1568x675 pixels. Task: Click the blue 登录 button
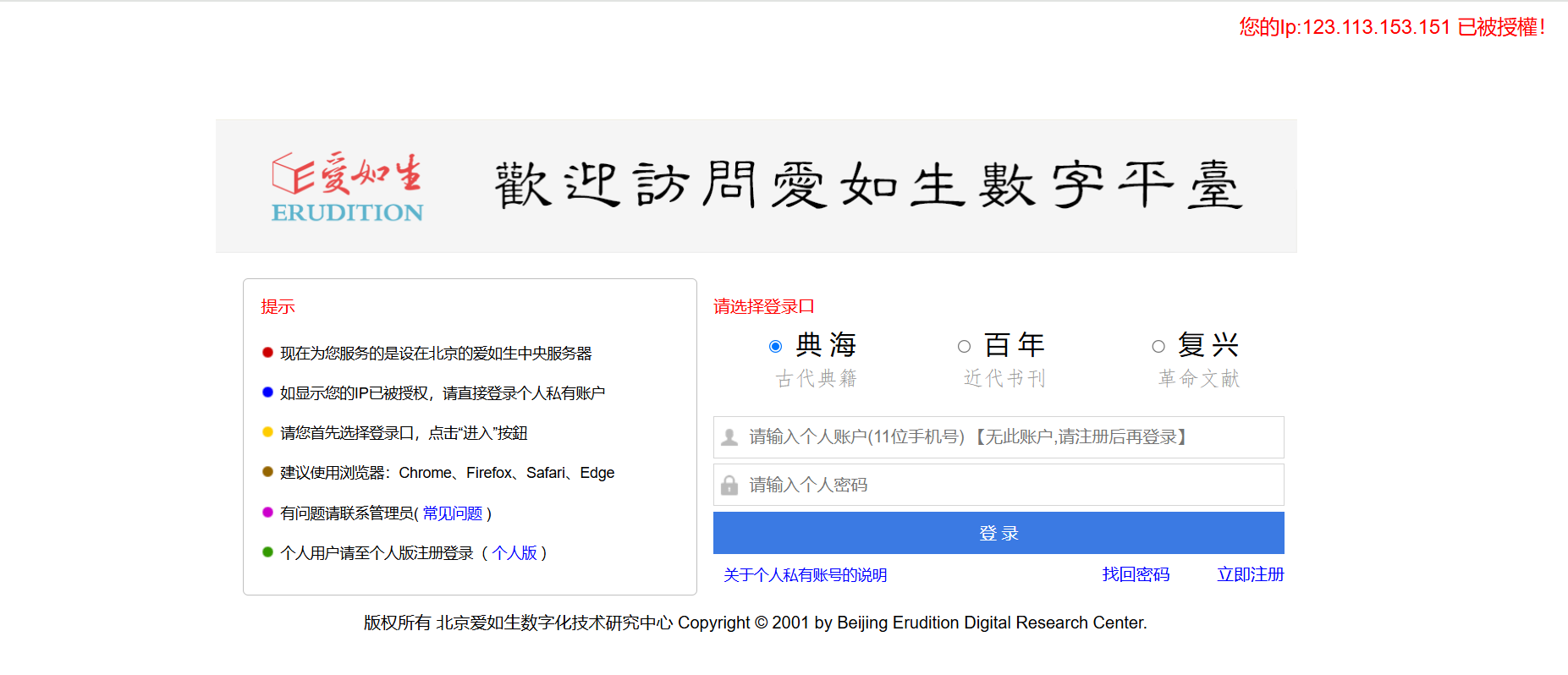click(999, 533)
